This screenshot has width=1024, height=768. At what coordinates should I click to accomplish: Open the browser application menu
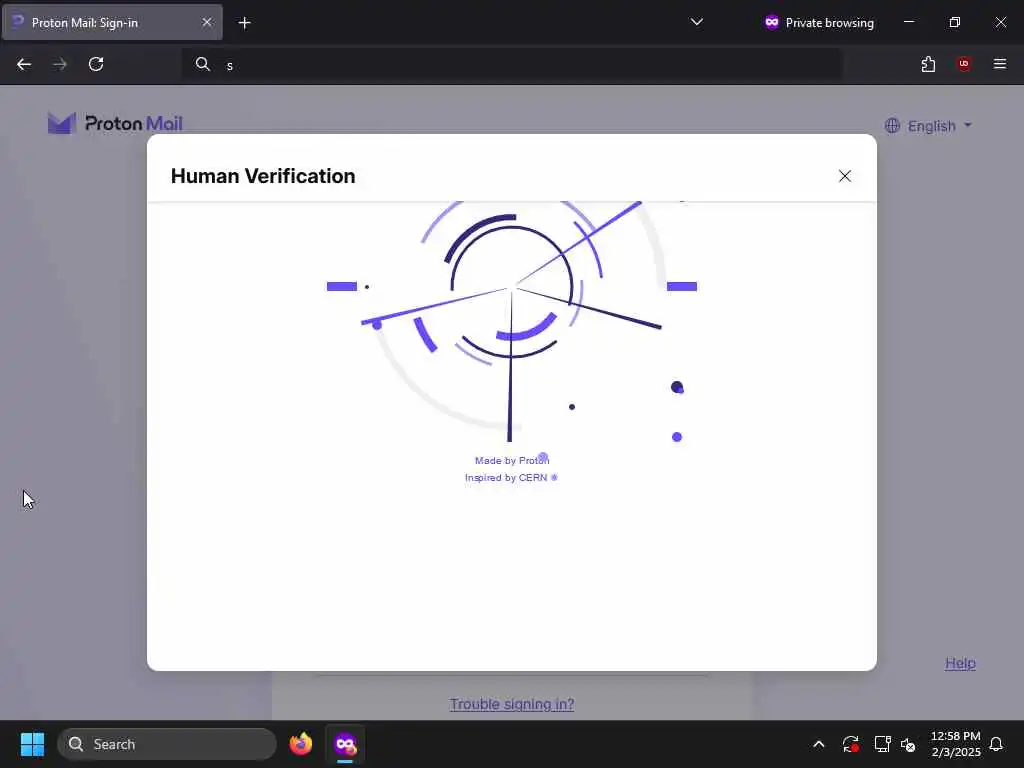[x=999, y=64]
